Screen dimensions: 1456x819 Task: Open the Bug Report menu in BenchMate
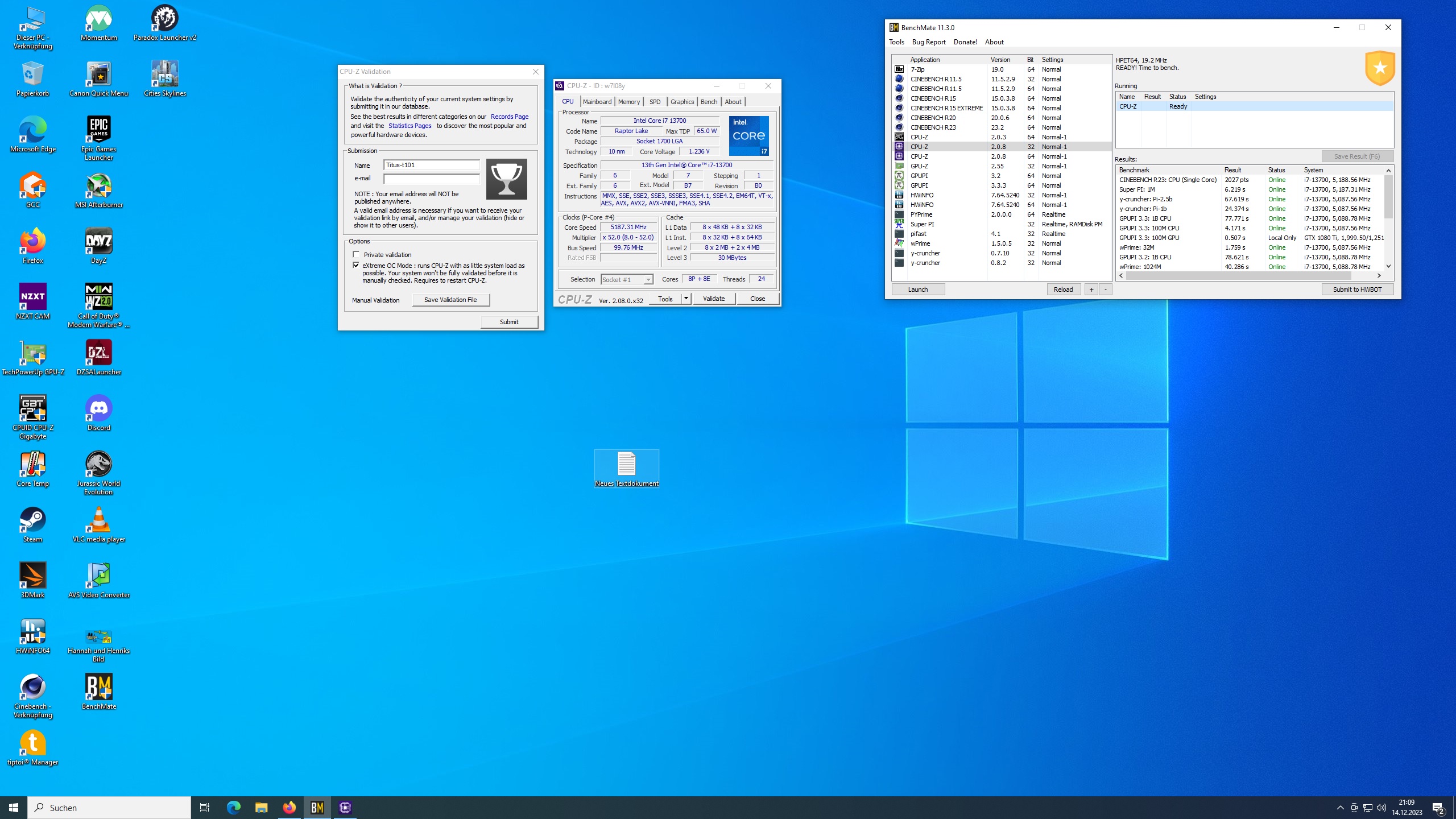928,42
